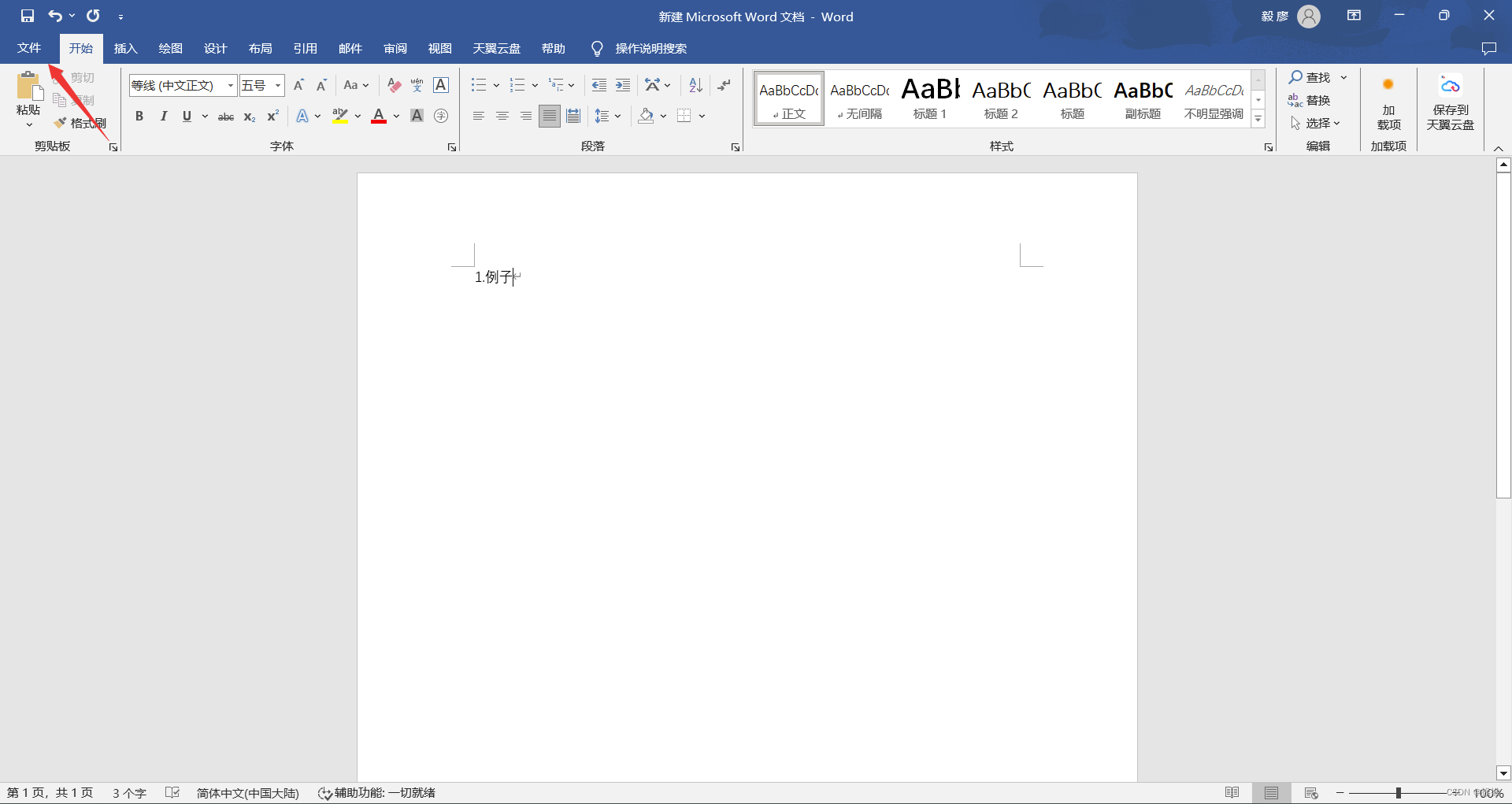Viewport: 1512px width, 804px height.
Task: Apply the No Spacing style
Action: point(859,98)
